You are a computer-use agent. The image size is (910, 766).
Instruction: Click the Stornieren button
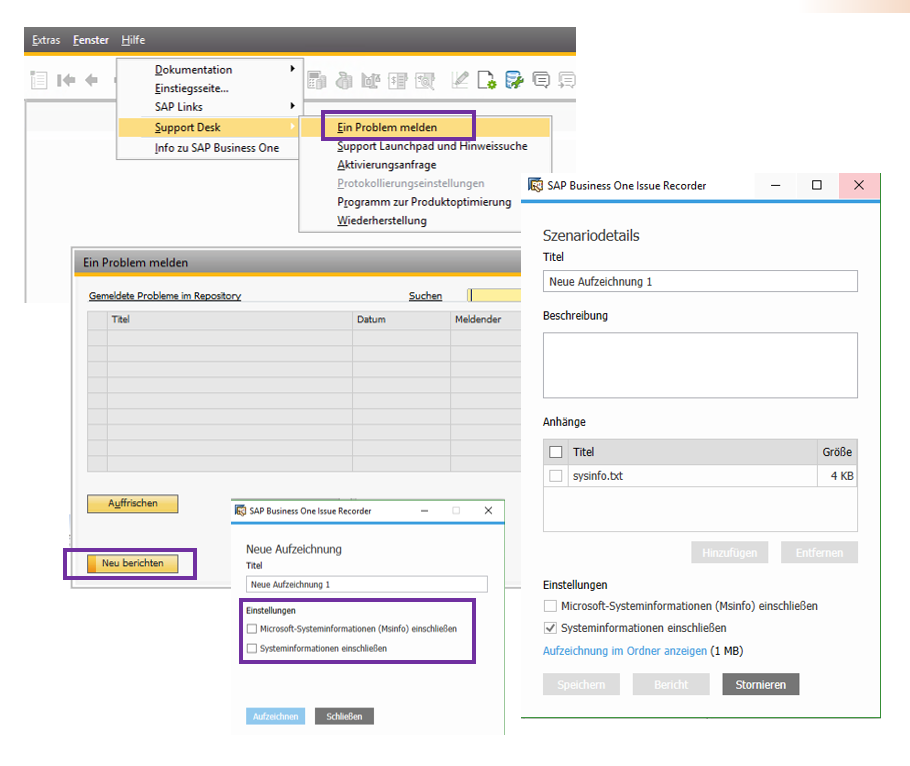point(760,684)
